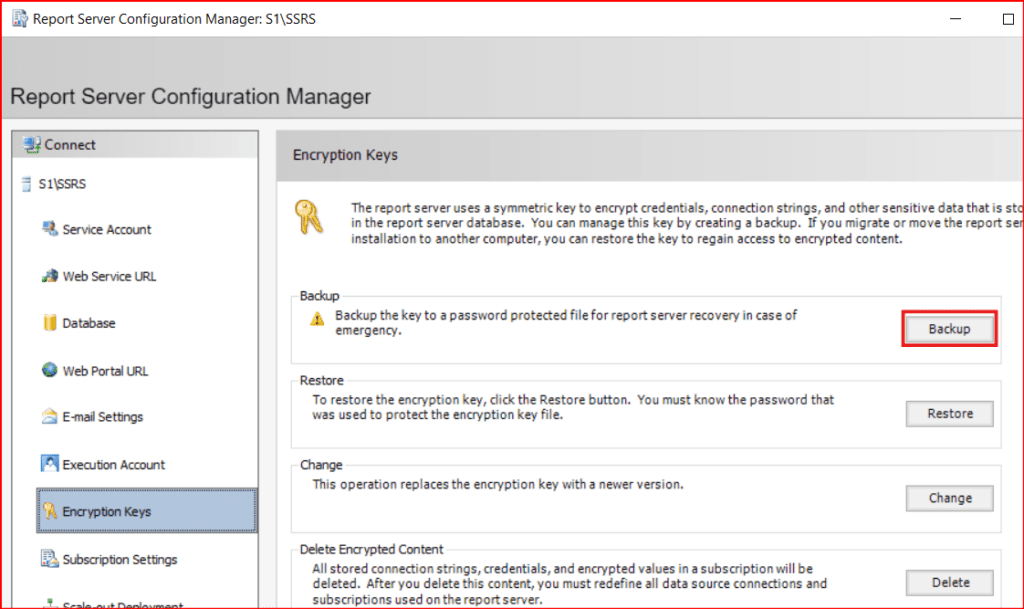Click the Web Portal URL globe icon
Image resolution: width=1024 pixels, height=609 pixels.
click(50, 370)
